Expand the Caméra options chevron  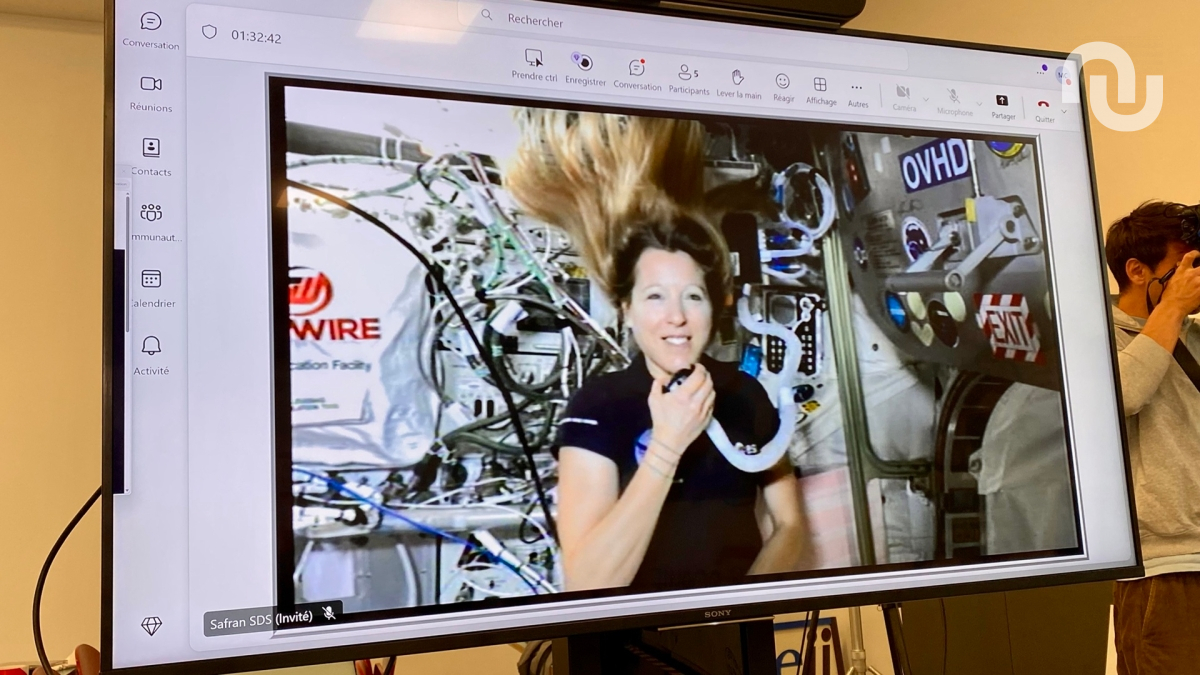925,99
